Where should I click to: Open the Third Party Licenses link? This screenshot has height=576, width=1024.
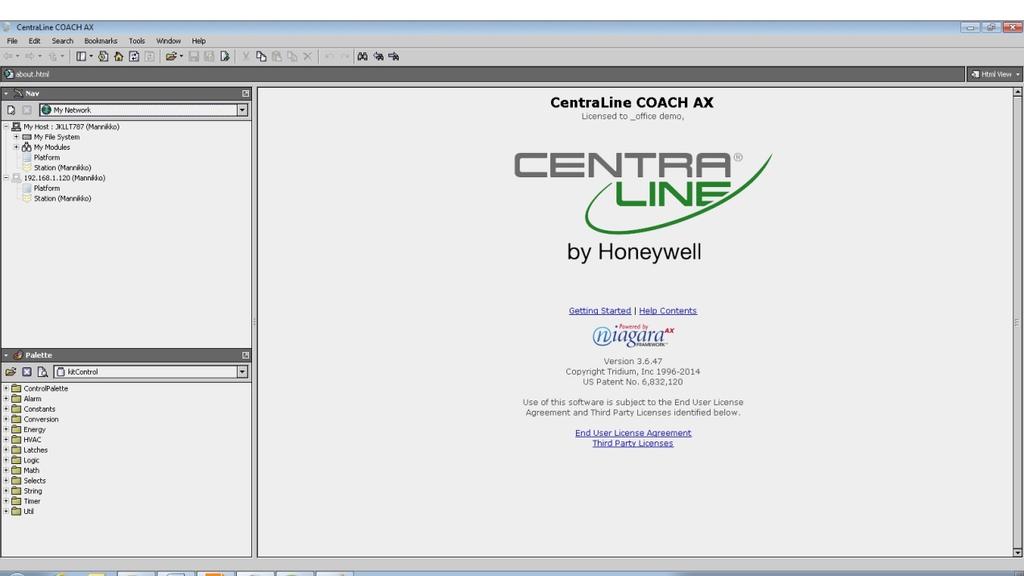[x=633, y=443]
